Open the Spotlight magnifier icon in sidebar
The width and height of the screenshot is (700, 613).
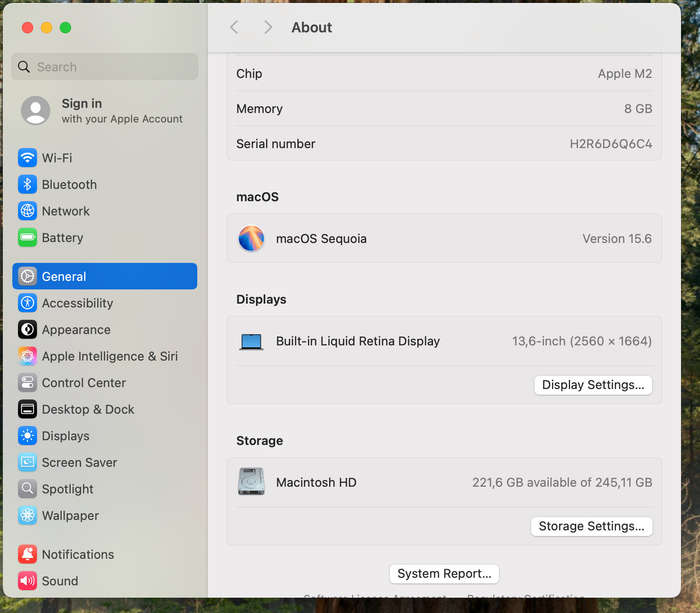pos(27,489)
